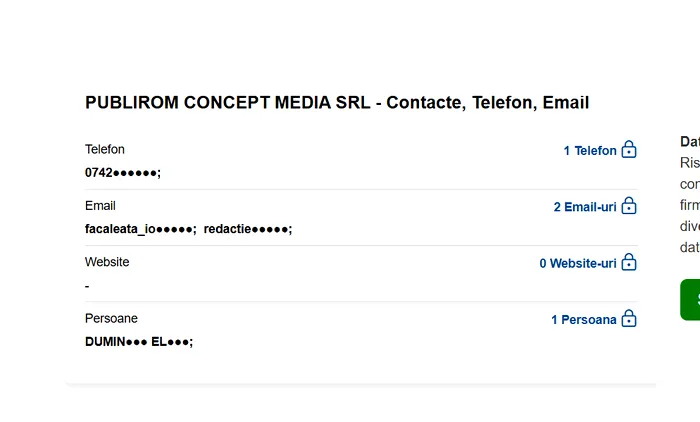Click the dash placeholder under Website
This screenshot has height=422, width=700.
(x=87, y=286)
